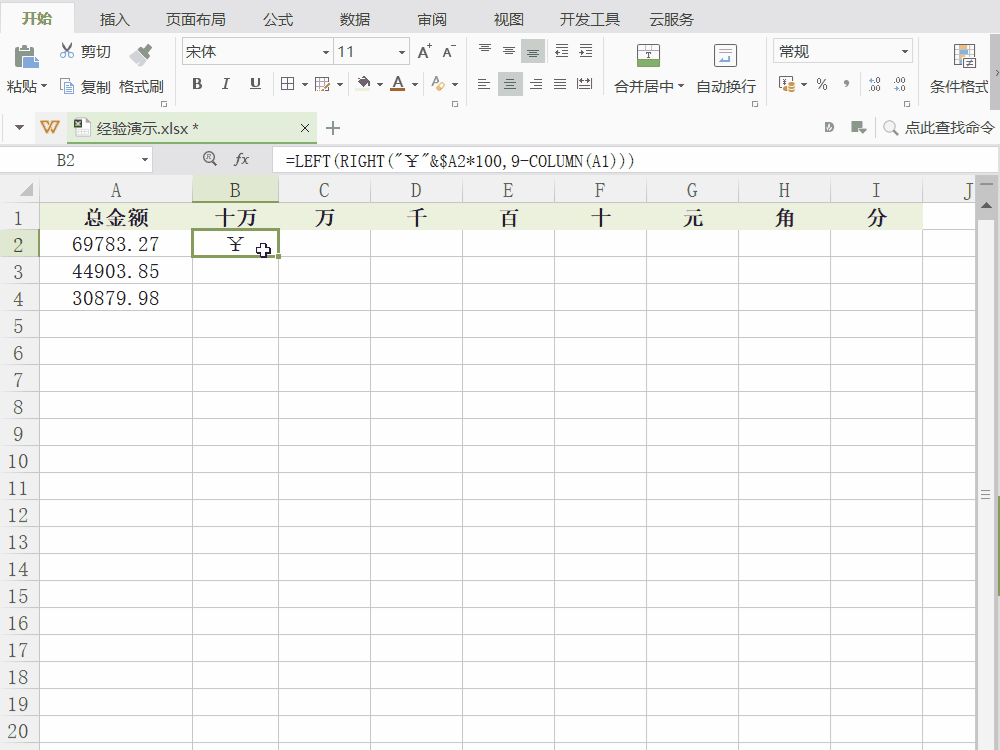1000x750 pixels.
Task: Toggle bold formatting
Action: click(197, 84)
